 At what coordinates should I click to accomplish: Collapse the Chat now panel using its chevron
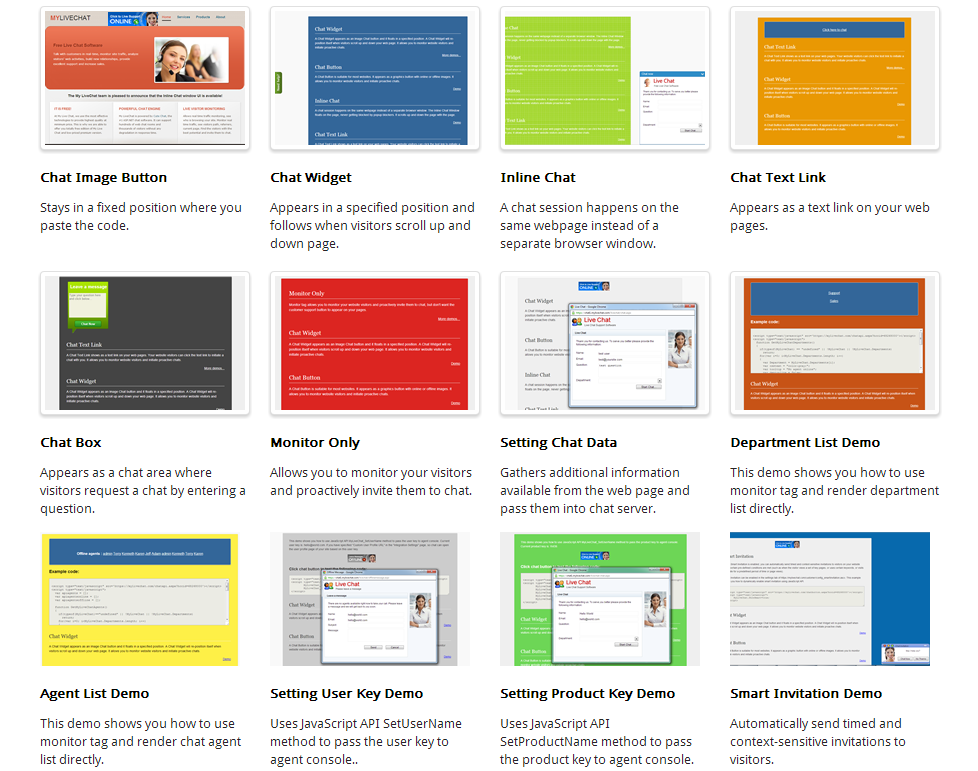[x=702, y=74]
